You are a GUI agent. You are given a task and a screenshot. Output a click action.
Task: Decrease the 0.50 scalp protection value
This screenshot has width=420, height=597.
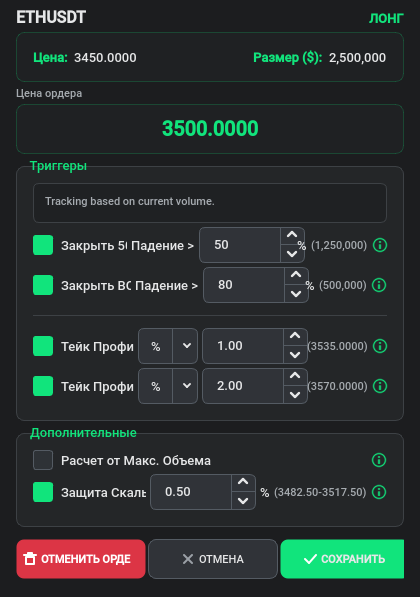(243, 501)
